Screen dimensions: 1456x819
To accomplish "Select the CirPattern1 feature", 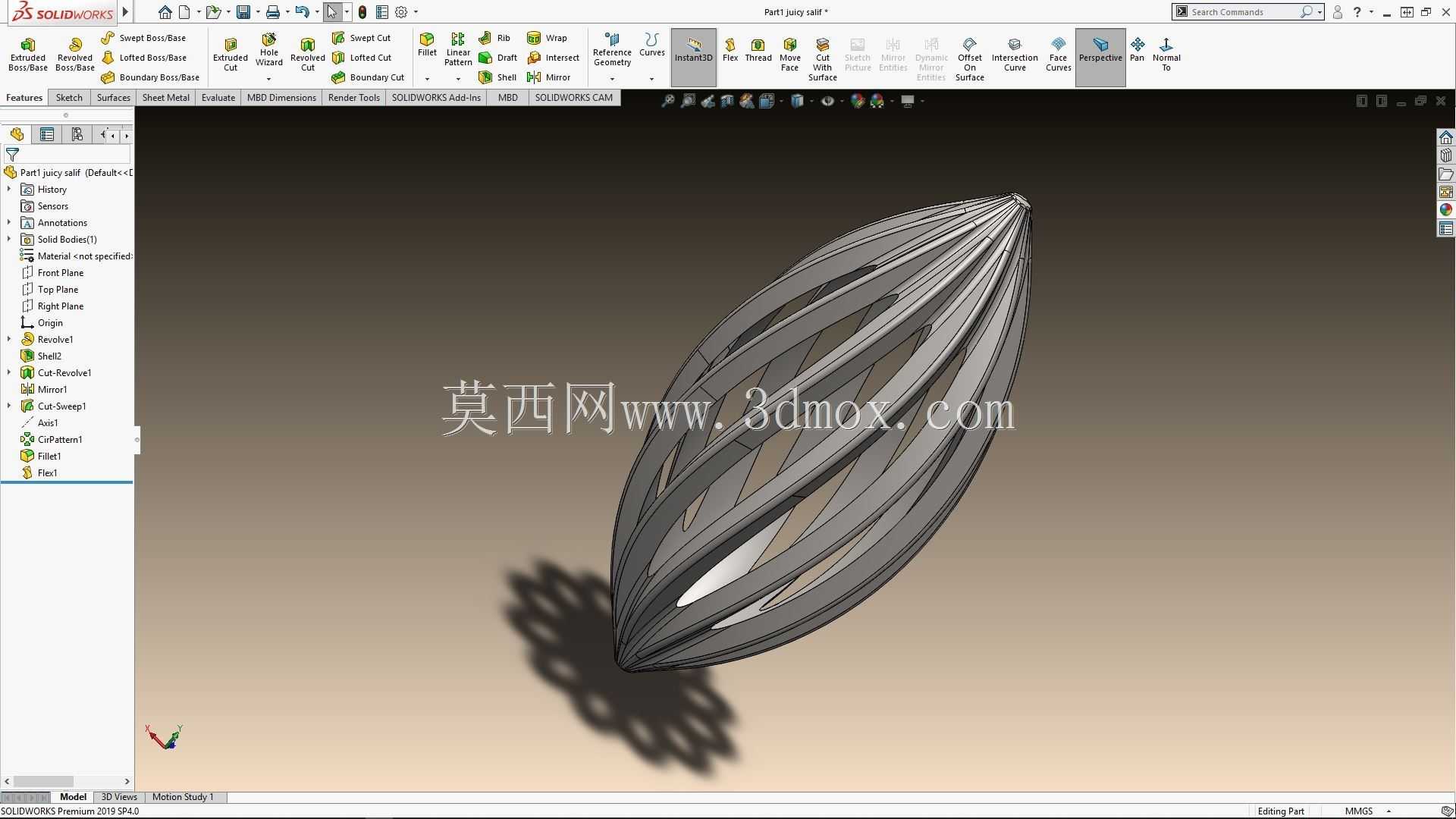I will [60, 440].
